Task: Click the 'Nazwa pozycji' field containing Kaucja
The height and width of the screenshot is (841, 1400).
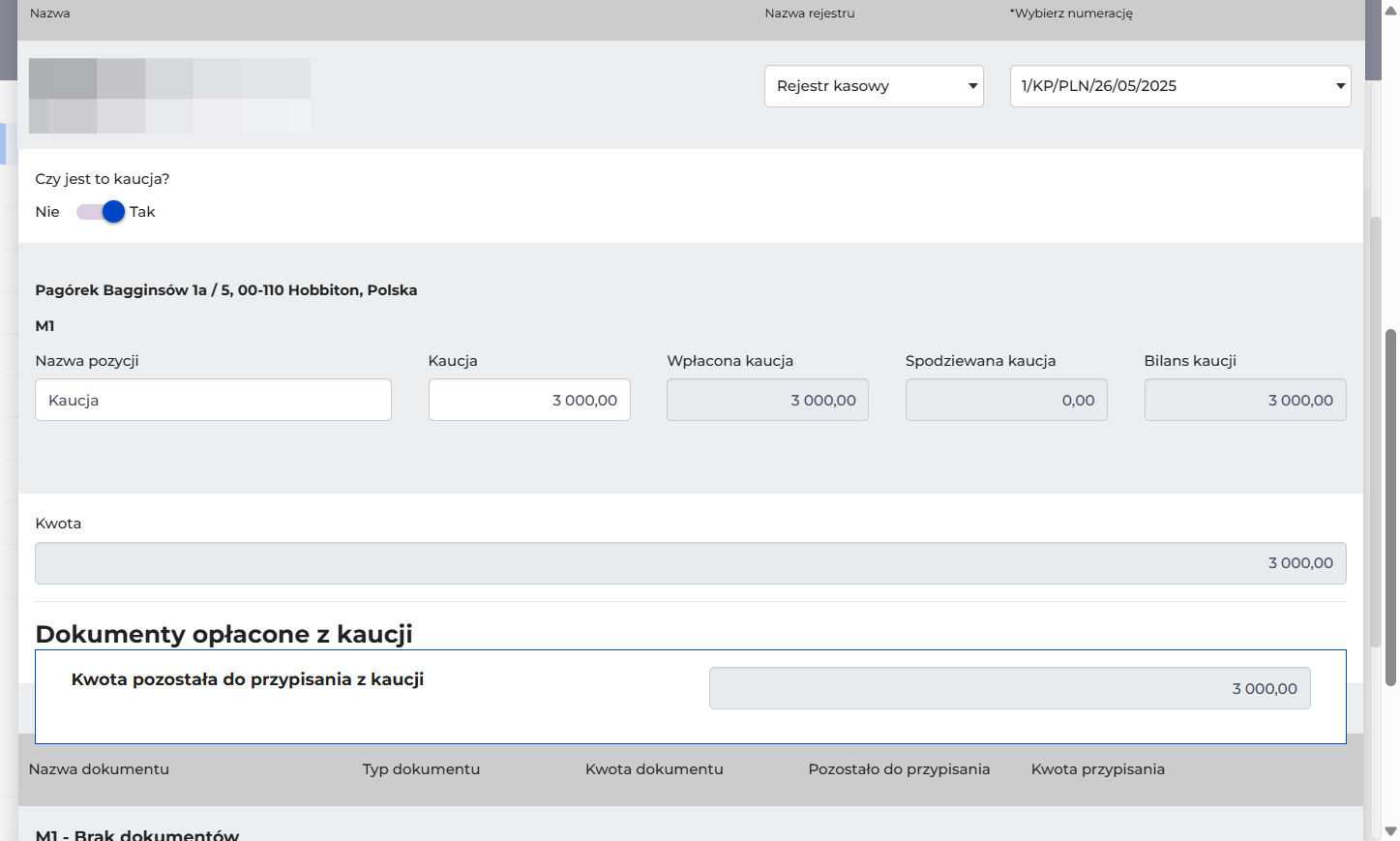Action: [213, 400]
